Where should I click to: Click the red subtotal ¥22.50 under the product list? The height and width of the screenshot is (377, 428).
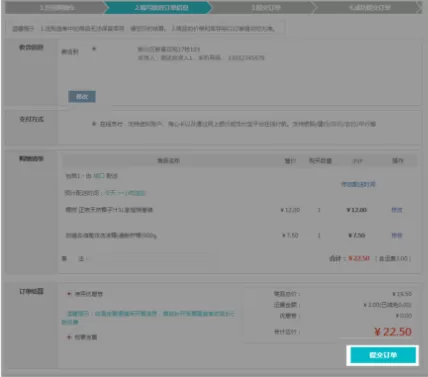(x=359, y=258)
